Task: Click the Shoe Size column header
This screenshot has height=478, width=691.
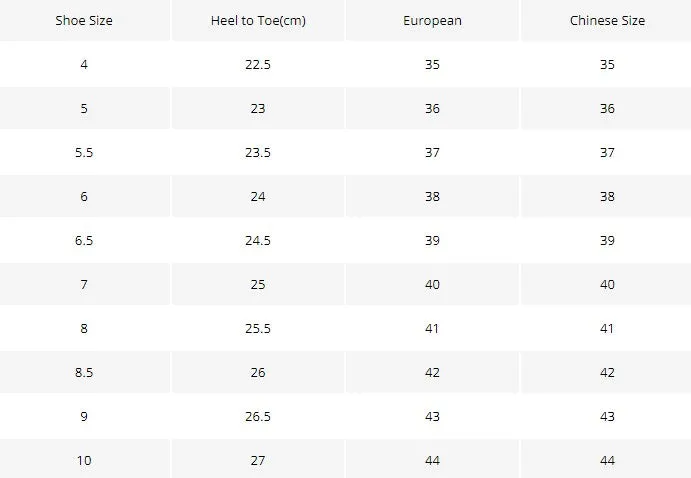Action: point(84,21)
